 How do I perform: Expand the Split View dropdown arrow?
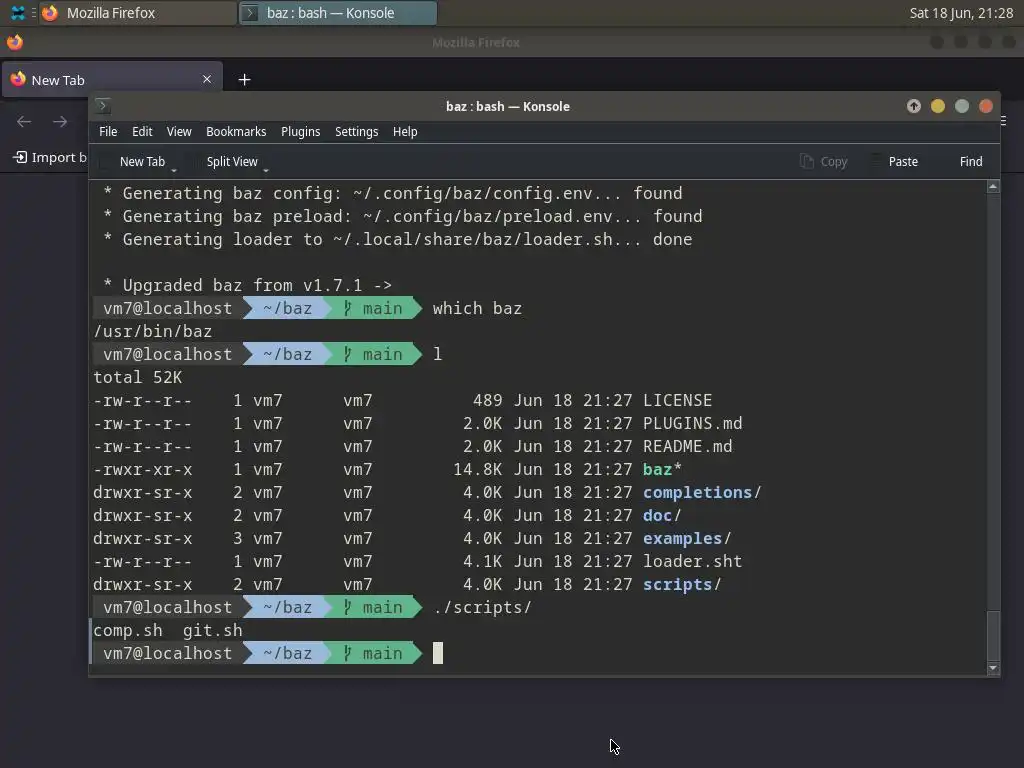(x=266, y=170)
